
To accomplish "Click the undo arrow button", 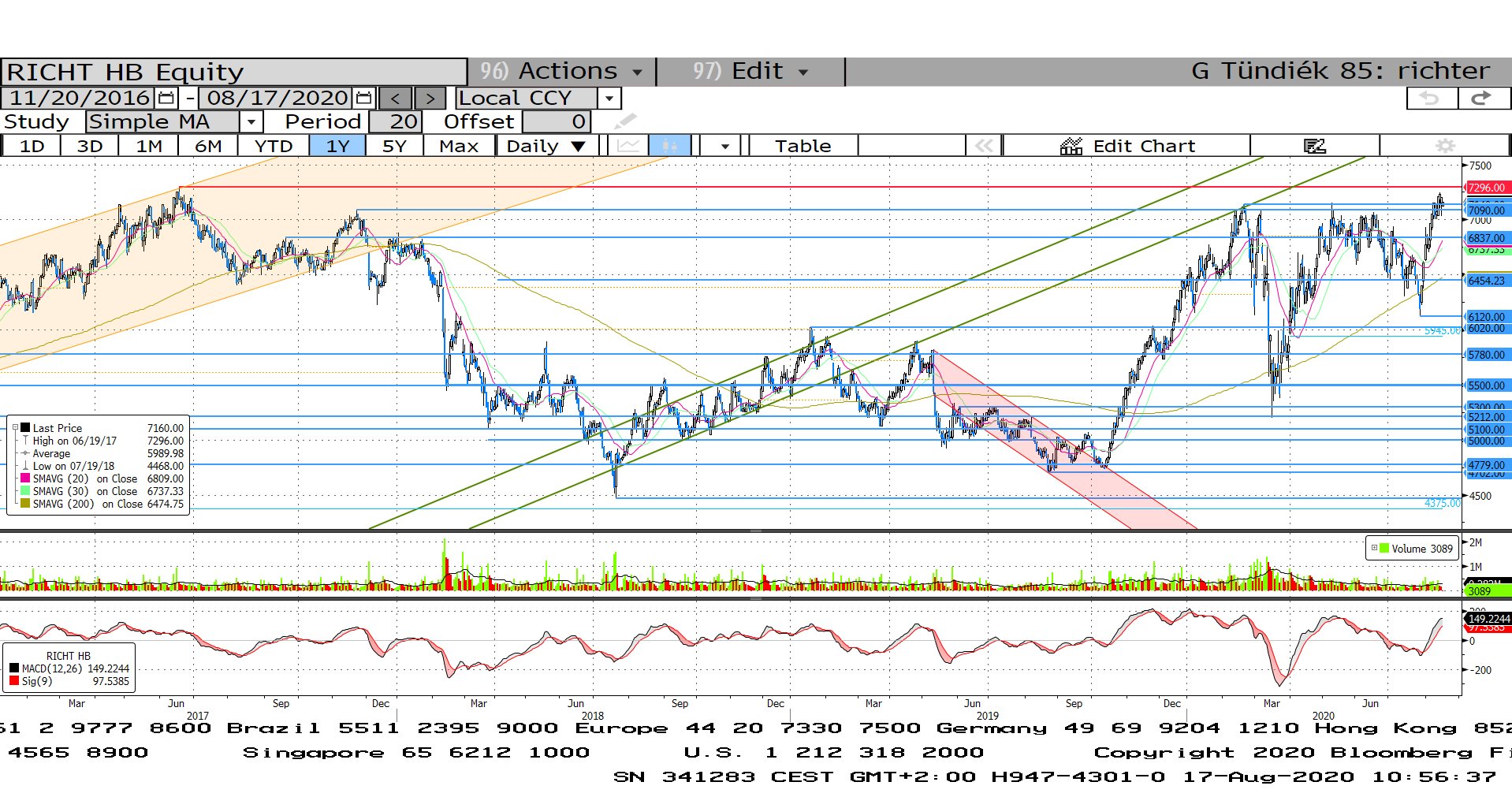I will (1431, 99).
